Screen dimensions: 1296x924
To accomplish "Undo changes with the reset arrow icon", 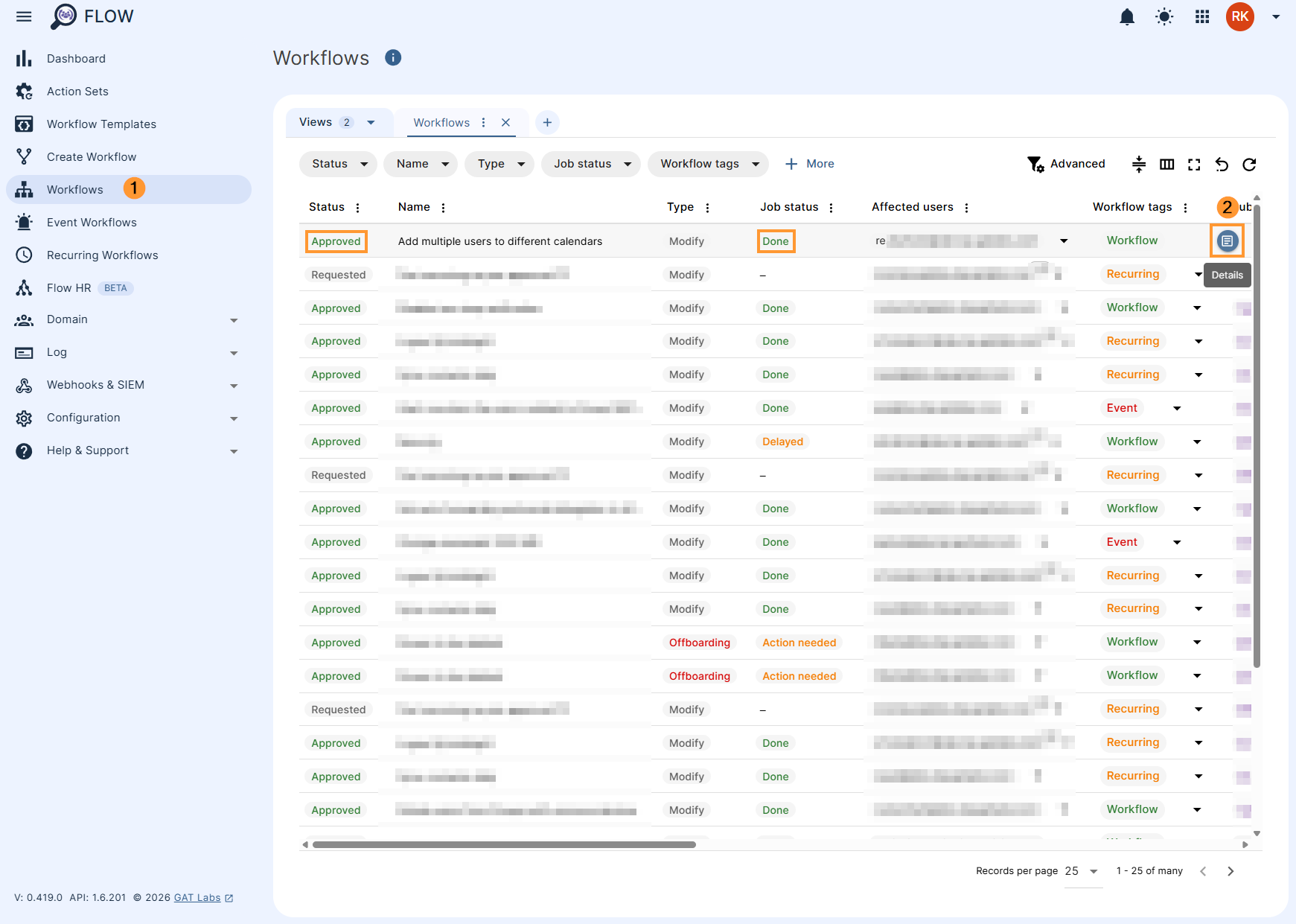I will point(1222,164).
